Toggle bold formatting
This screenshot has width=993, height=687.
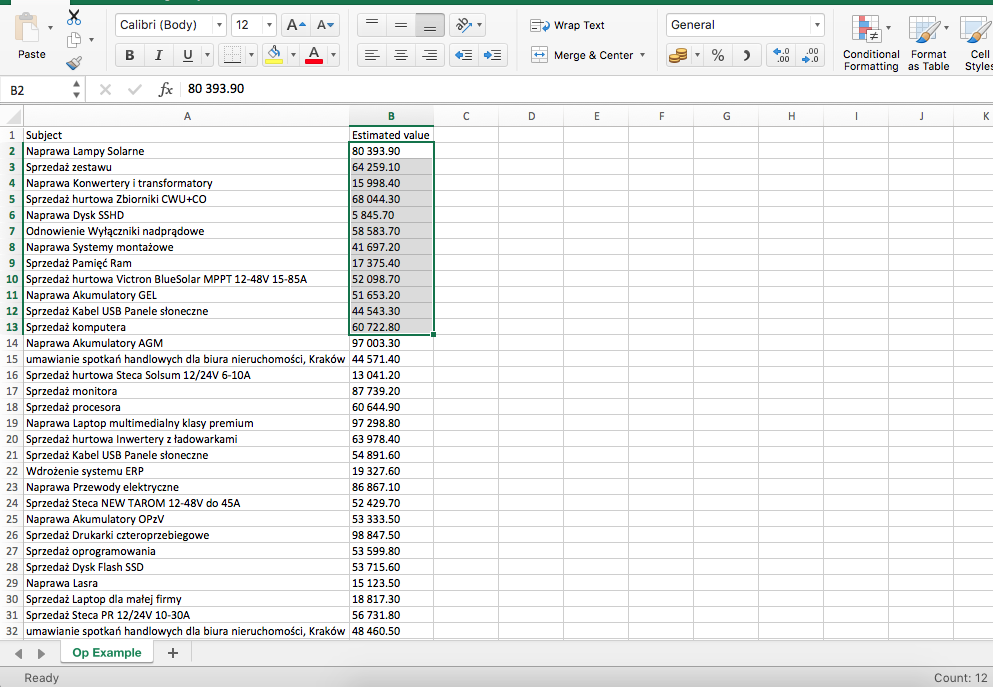pyautogui.click(x=130, y=56)
